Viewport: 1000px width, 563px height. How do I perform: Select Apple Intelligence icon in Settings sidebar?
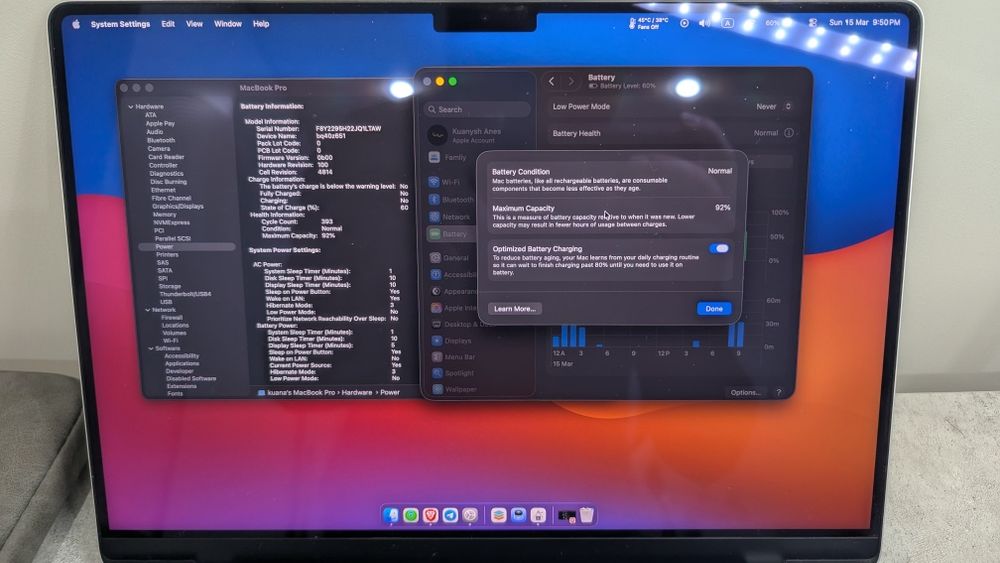click(x=436, y=308)
